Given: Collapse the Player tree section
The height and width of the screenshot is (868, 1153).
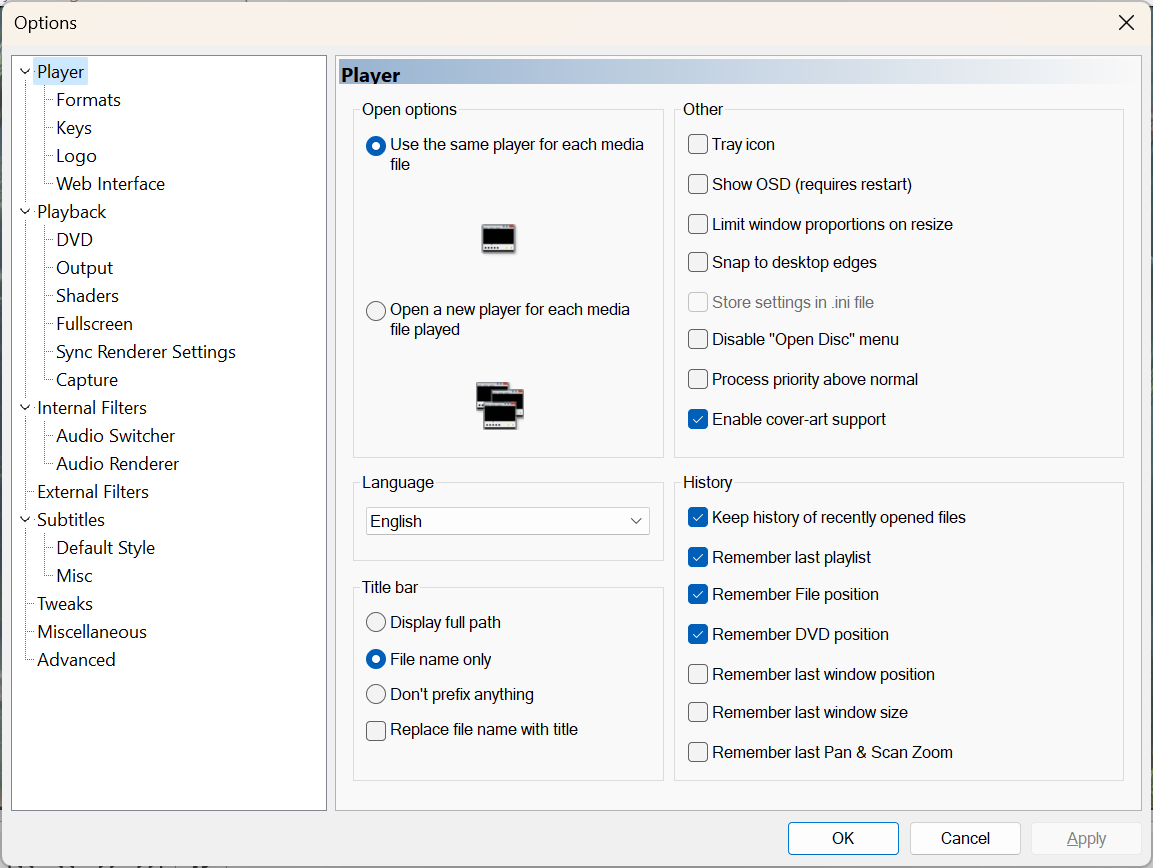Looking at the screenshot, I should click(23, 71).
